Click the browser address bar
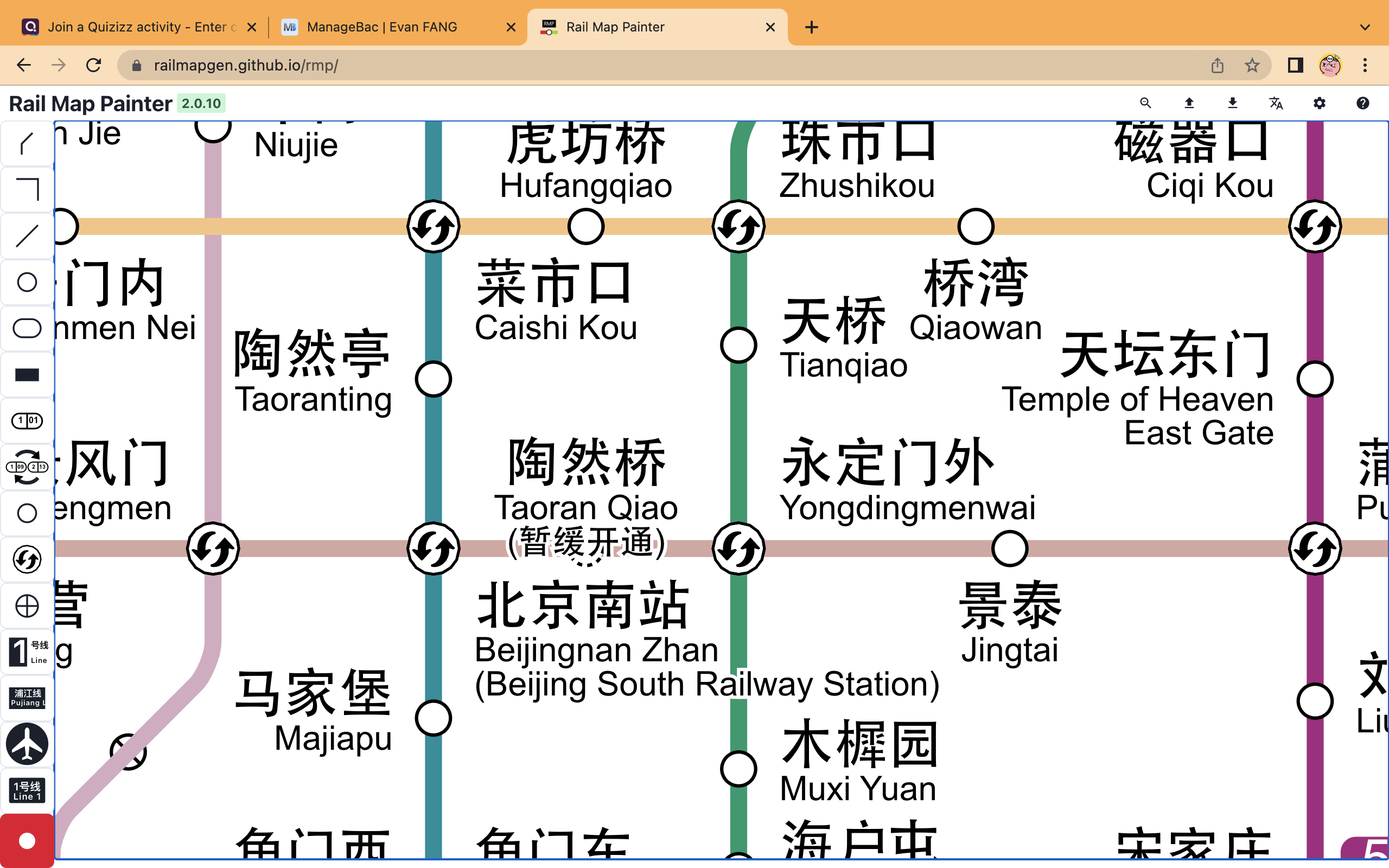Screen dimensions: 1389x868 pos(402,65)
